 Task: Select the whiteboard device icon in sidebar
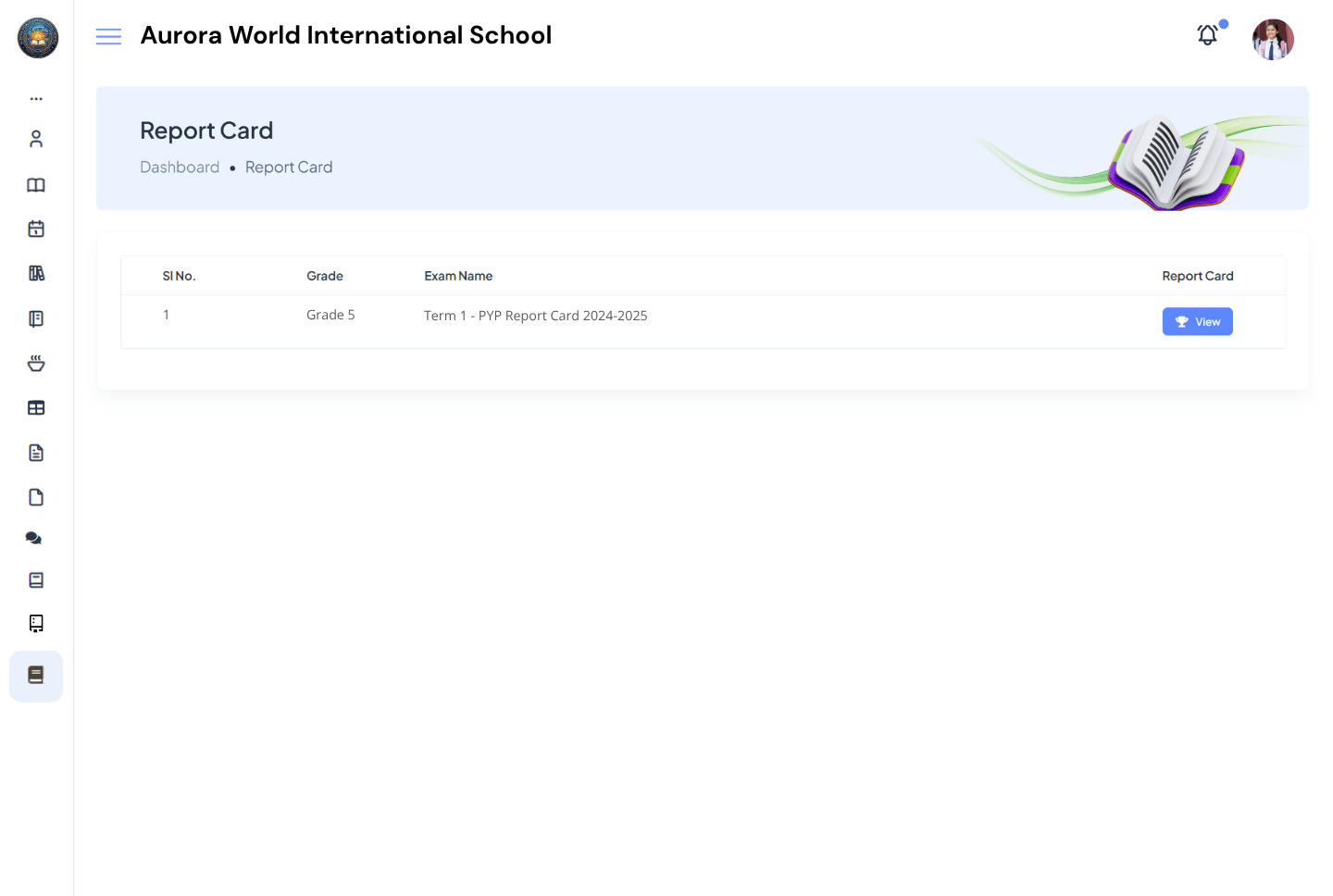coord(36,623)
